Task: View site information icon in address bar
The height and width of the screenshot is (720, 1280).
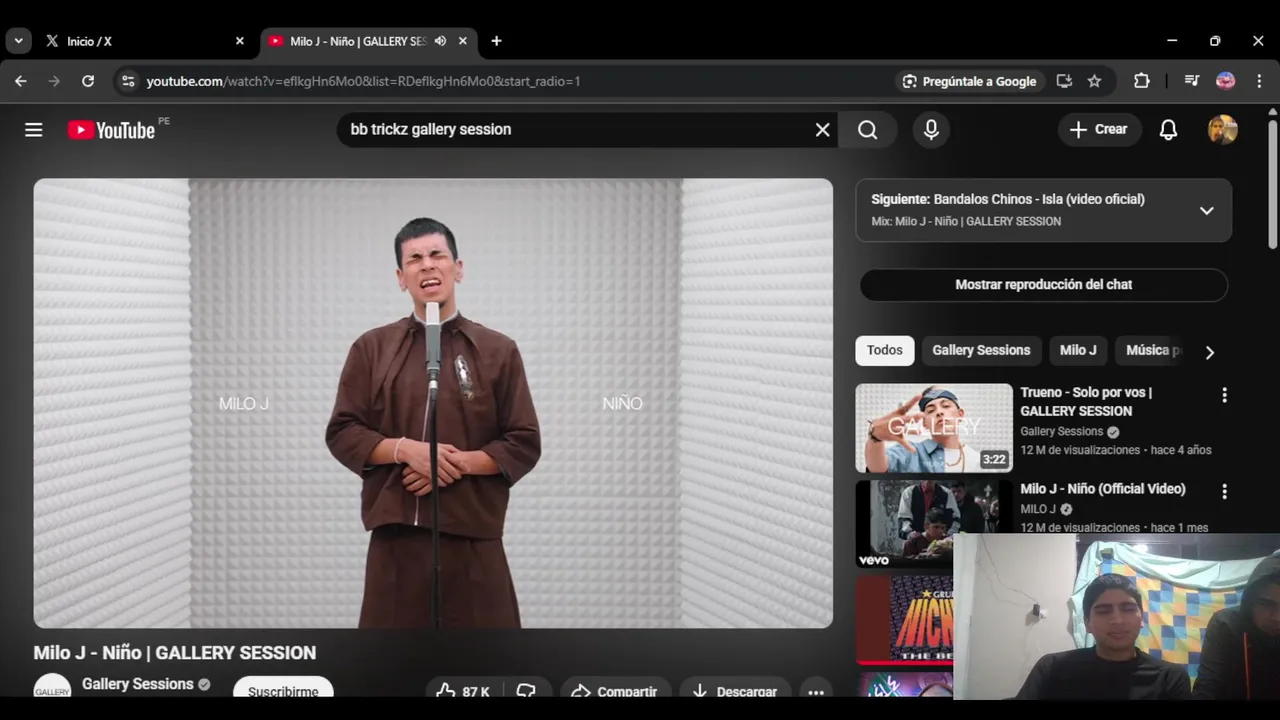Action: coord(127,81)
